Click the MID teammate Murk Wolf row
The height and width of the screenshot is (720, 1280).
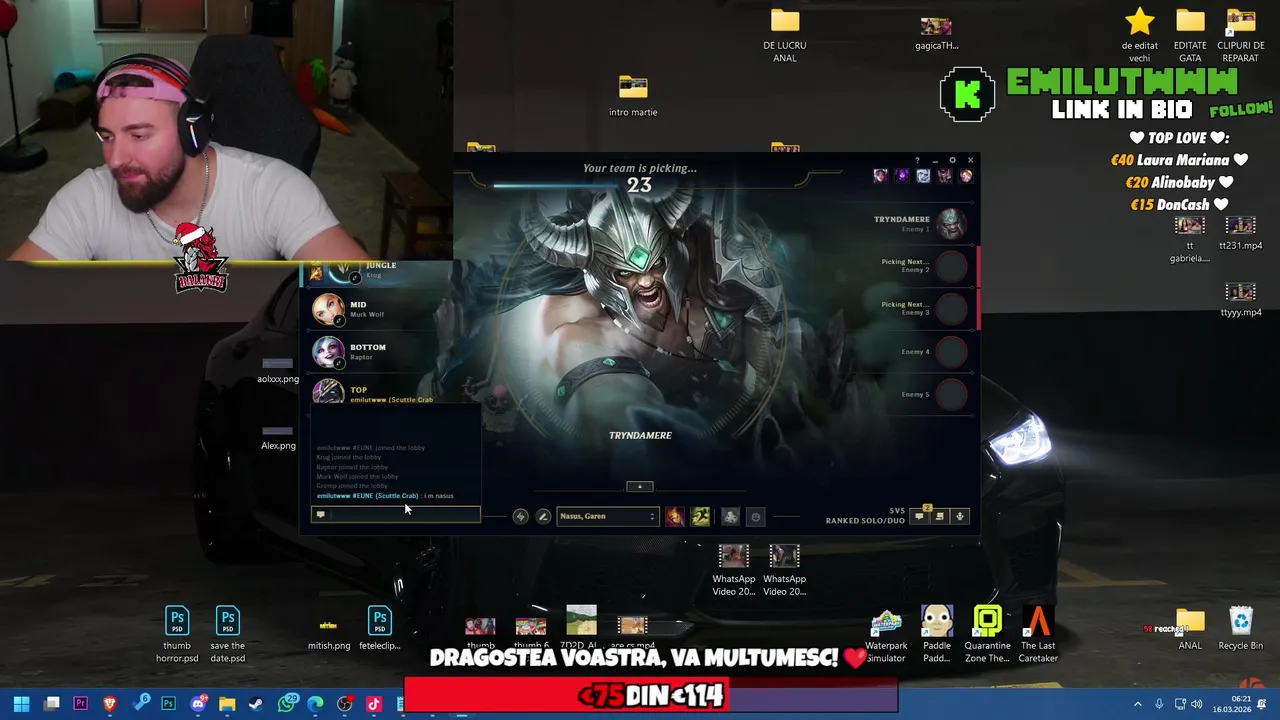(x=380, y=309)
